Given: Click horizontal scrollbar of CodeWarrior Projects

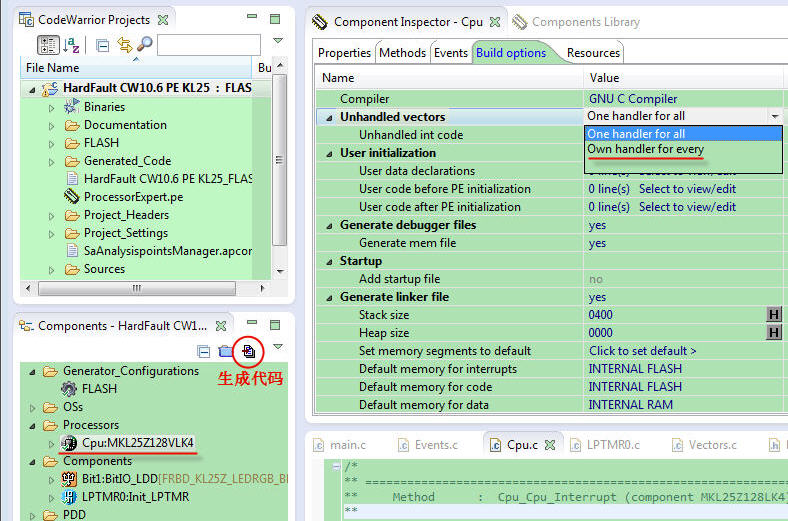Looking at the screenshot, I should coord(137,288).
